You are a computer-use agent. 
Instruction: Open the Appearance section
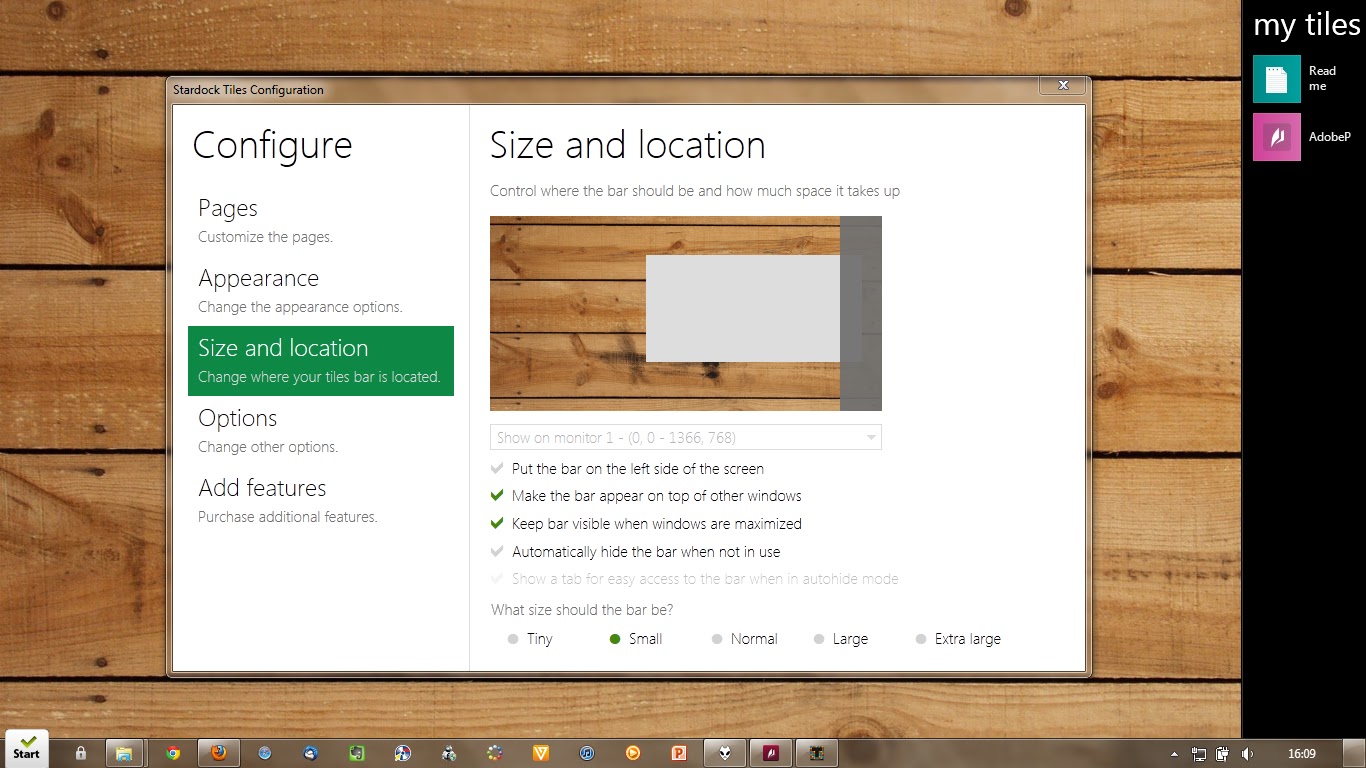pyautogui.click(x=321, y=290)
